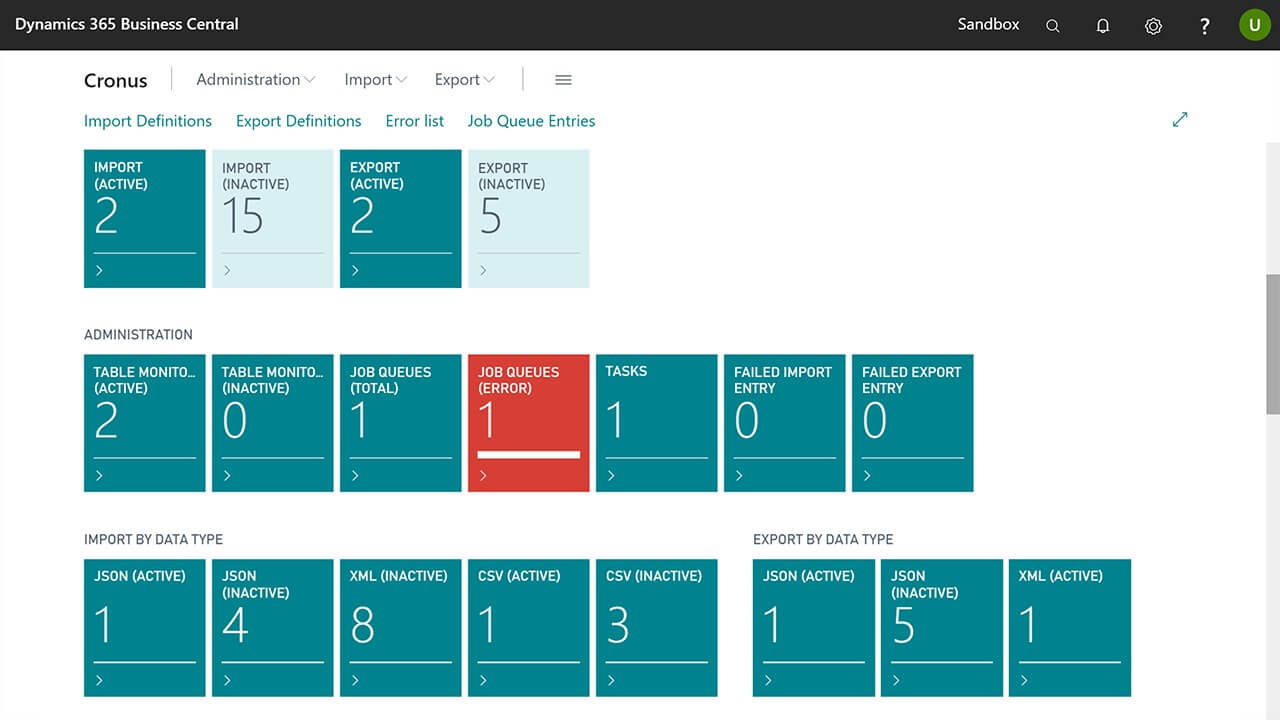Open the Table Monitor (Inactive) tile
This screenshot has height=720, width=1280.
click(x=273, y=423)
